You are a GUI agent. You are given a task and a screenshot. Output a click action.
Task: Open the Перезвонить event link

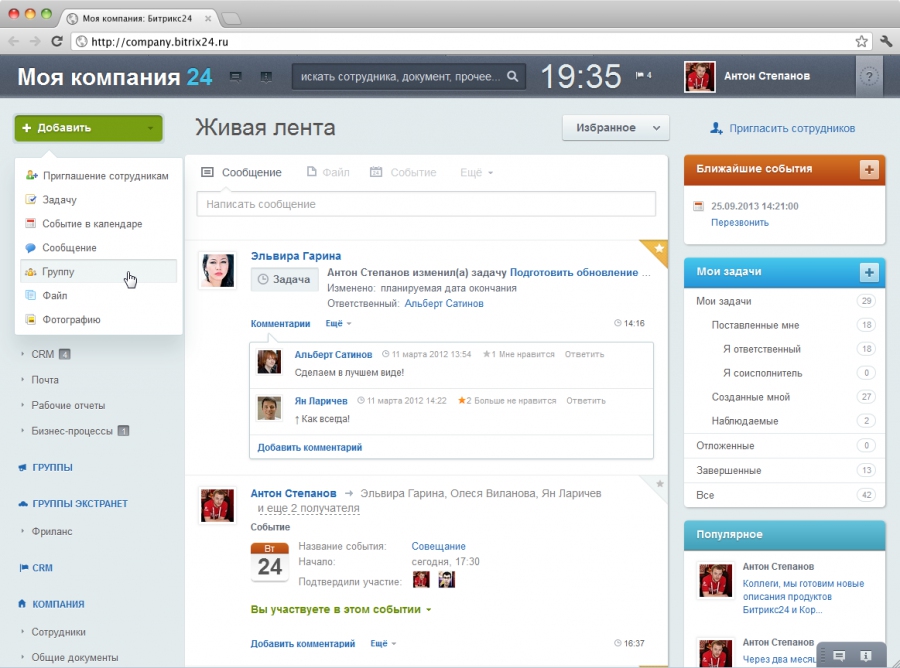(x=740, y=223)
